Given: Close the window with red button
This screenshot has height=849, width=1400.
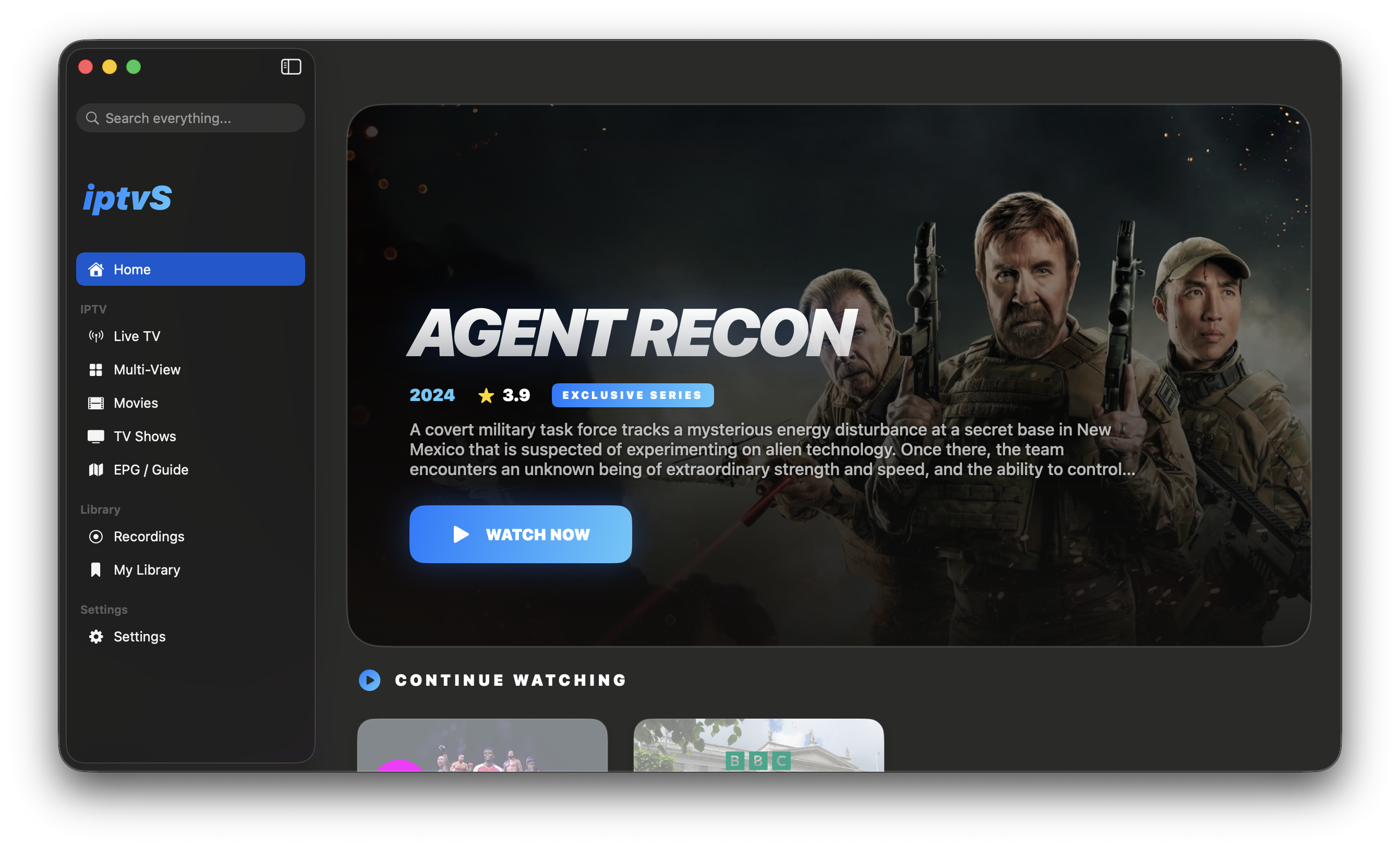Looking at the screenshot, I should point(86,67).
